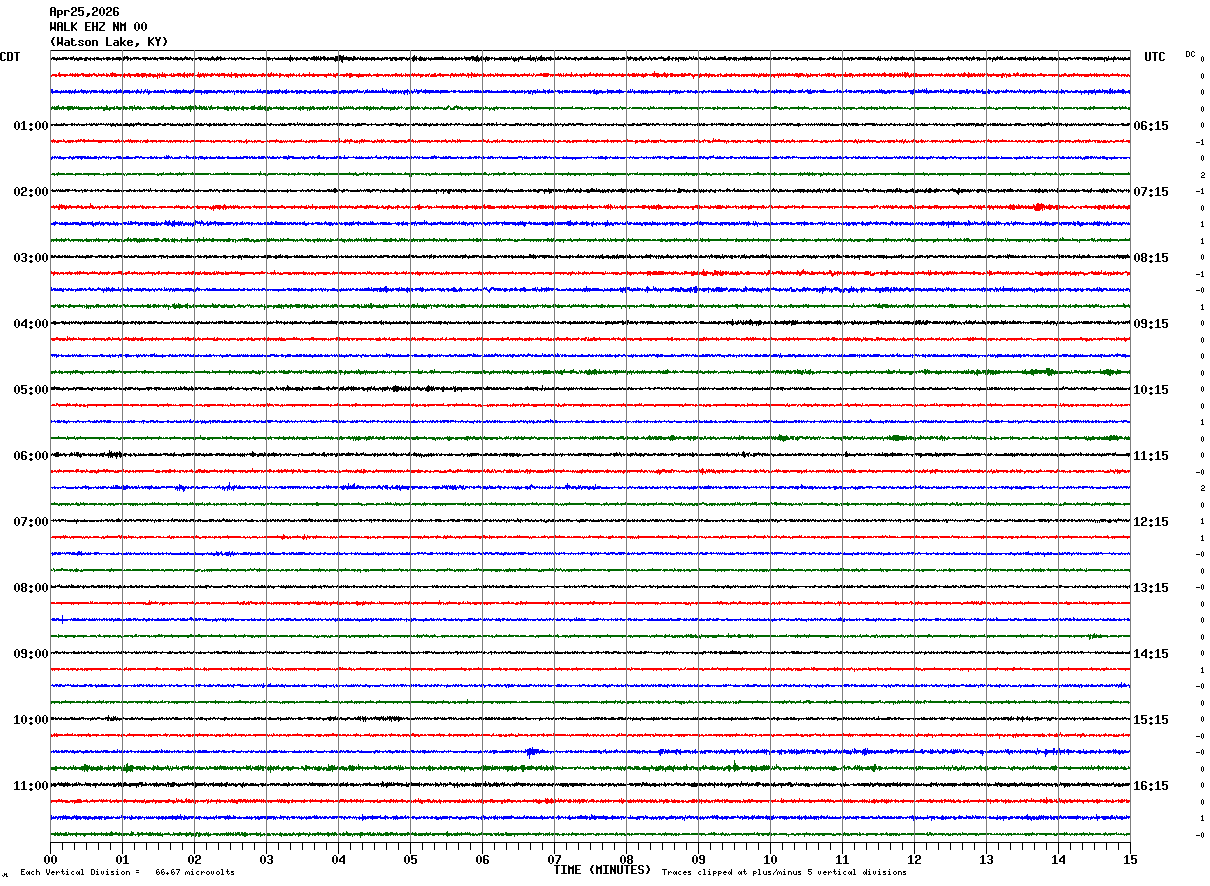
Task: Click the (Watson Lake, KY) location label
Action: 109,42
